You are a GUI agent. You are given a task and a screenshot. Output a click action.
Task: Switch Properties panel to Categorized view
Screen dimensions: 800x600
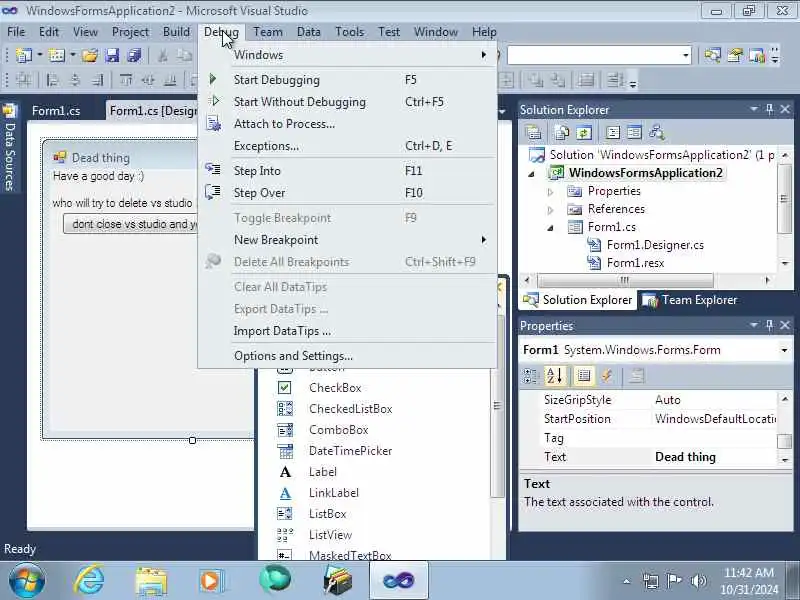click(531, 376)
